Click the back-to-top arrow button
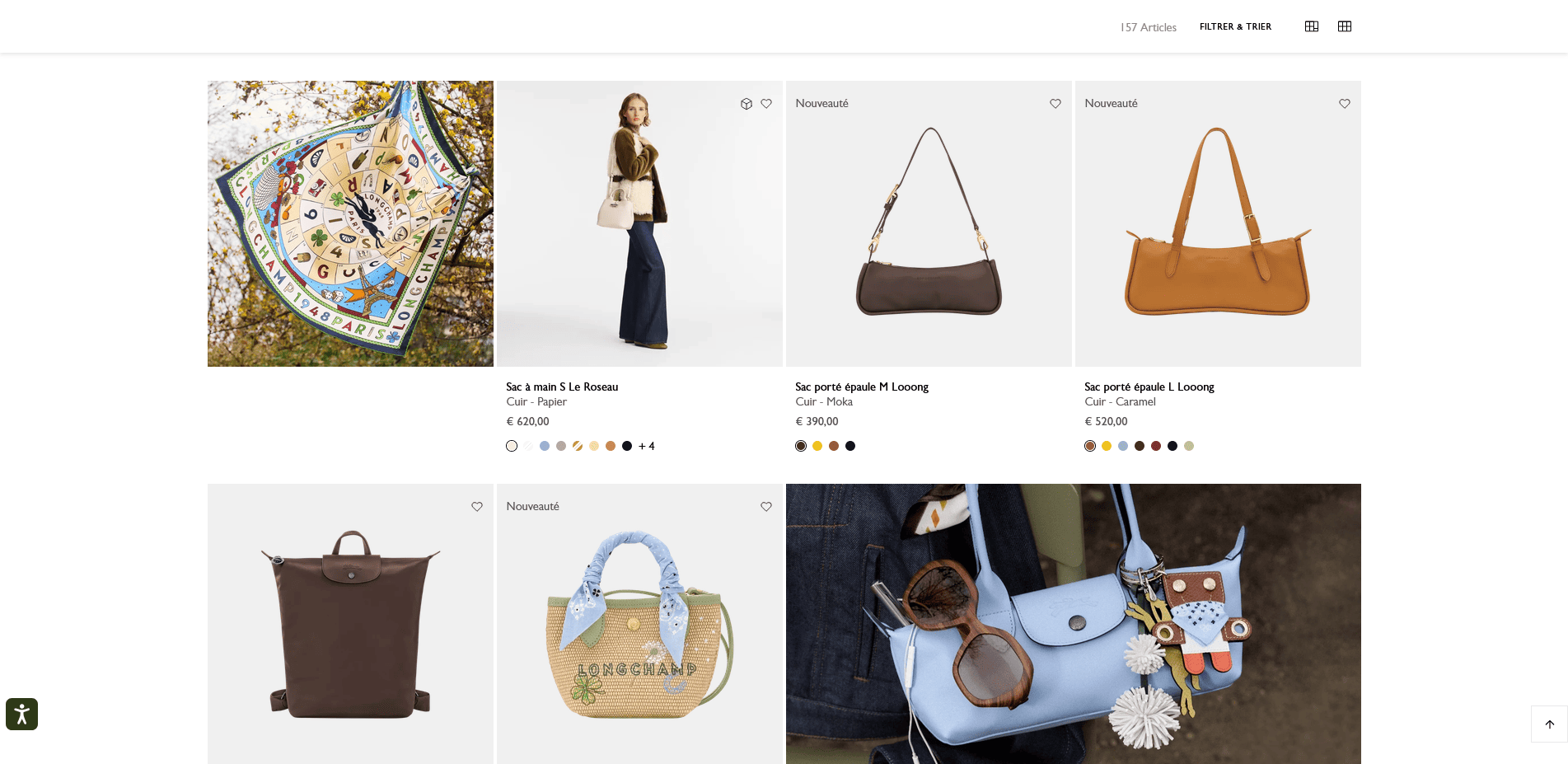 pos(1549,724)
